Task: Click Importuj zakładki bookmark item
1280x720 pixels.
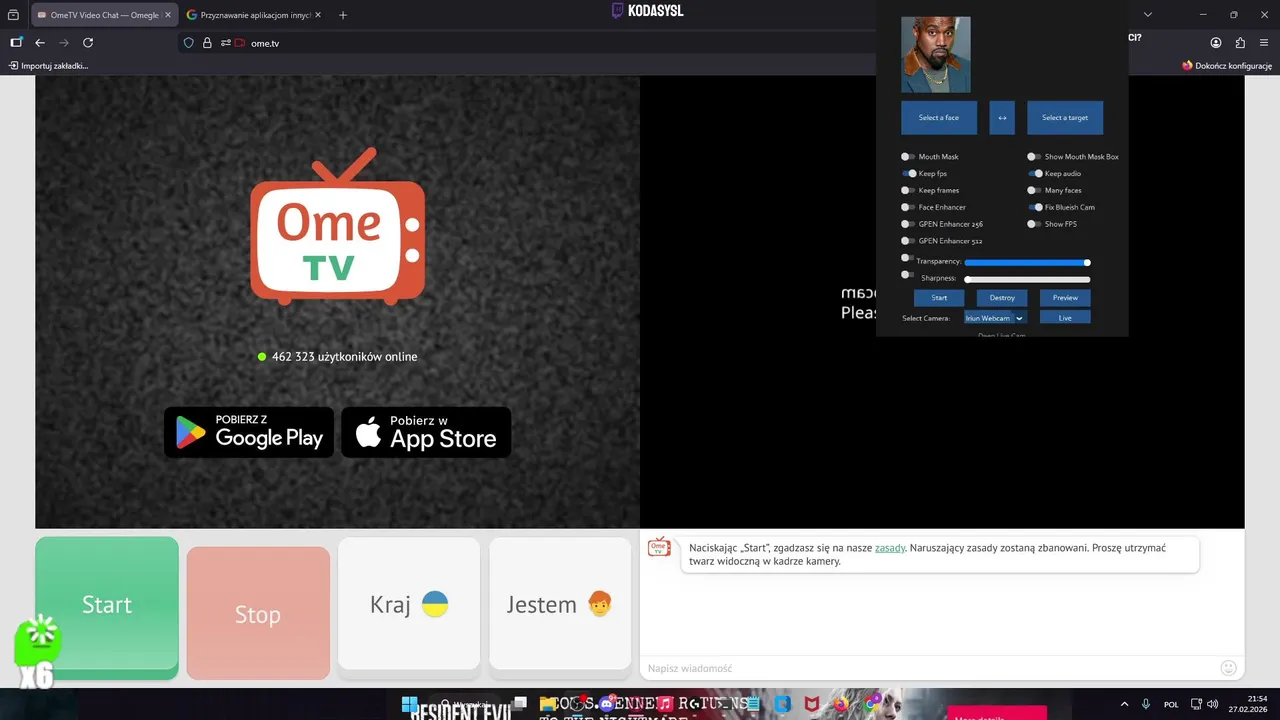Action: pos(49,66)
